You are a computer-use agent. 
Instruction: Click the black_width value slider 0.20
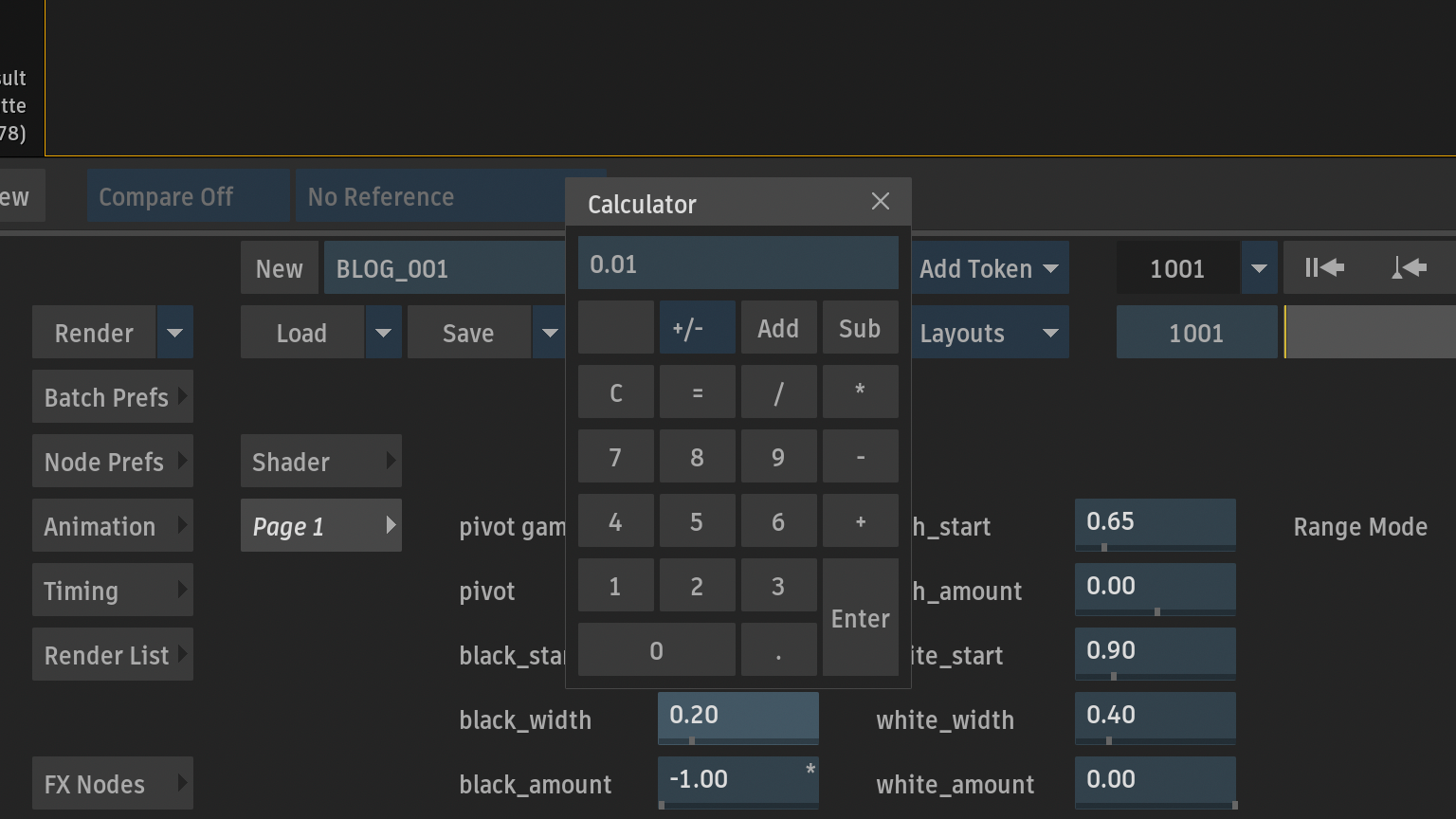(x=738, y=718)
